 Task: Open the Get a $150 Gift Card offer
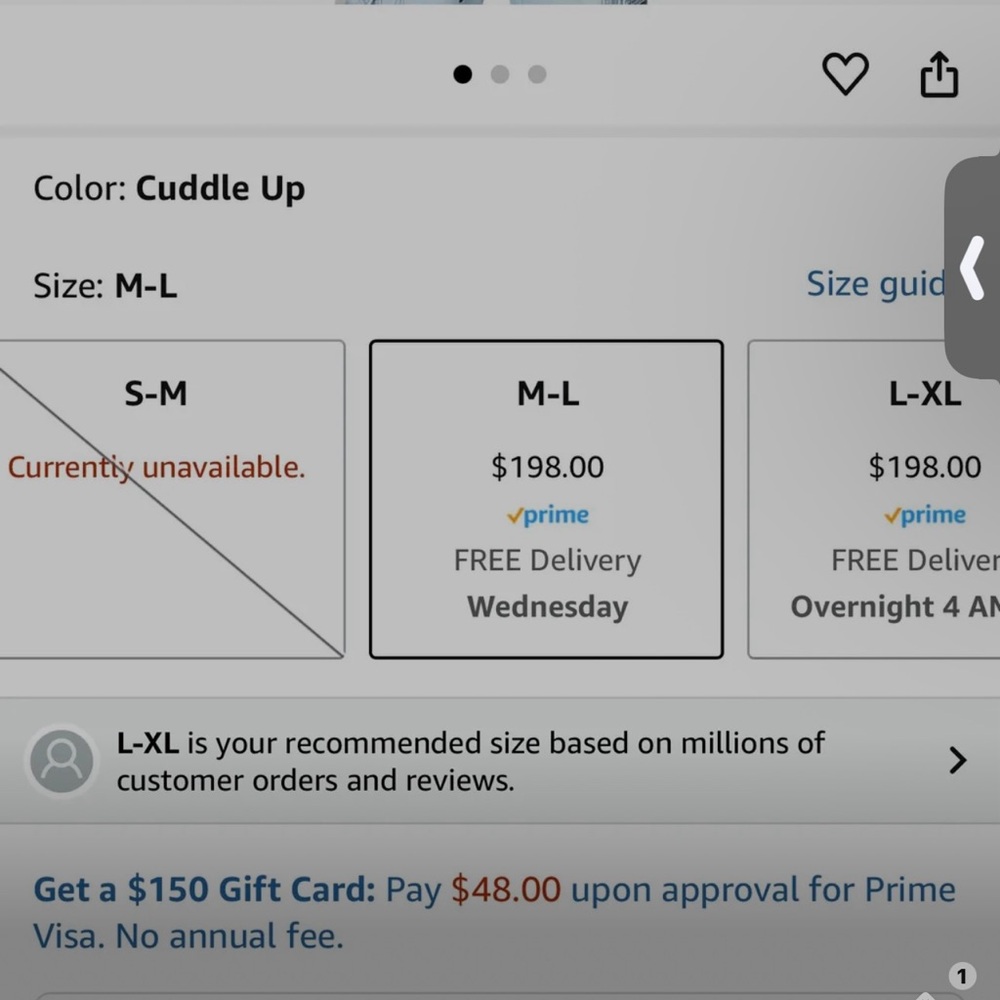[x=204, y=890]
